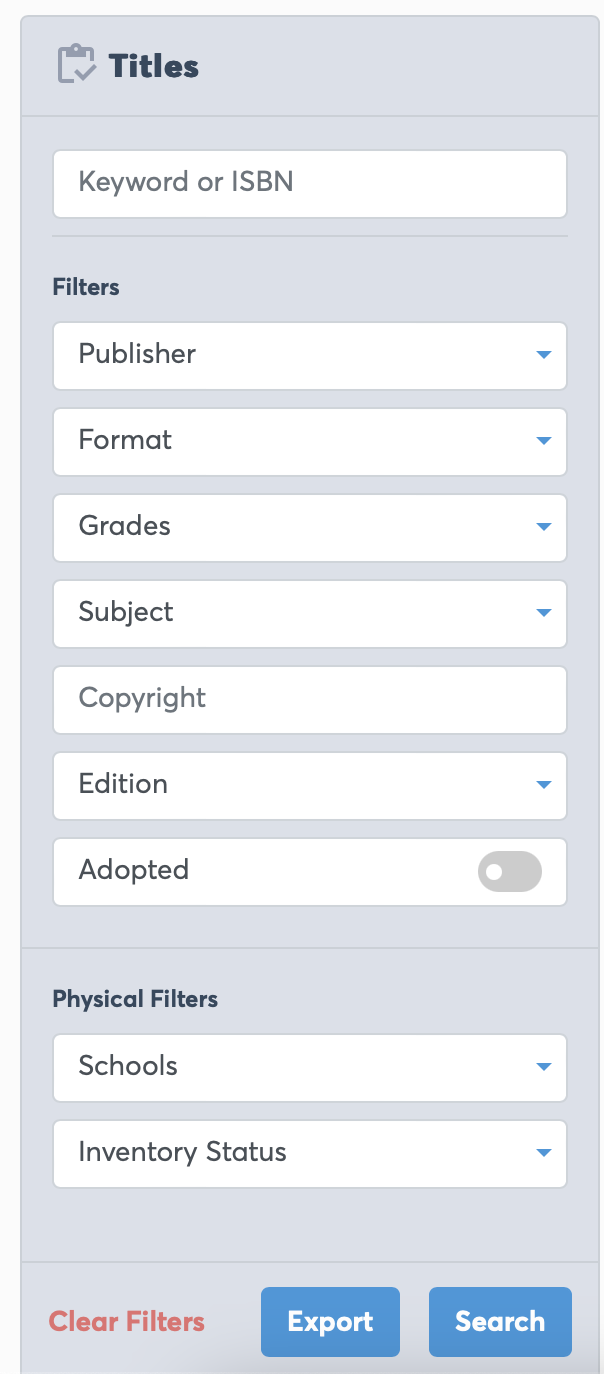Viewport: 604px width, 1374px height.
Task: Click the Clear Filters link
Action: (127, 1321)
